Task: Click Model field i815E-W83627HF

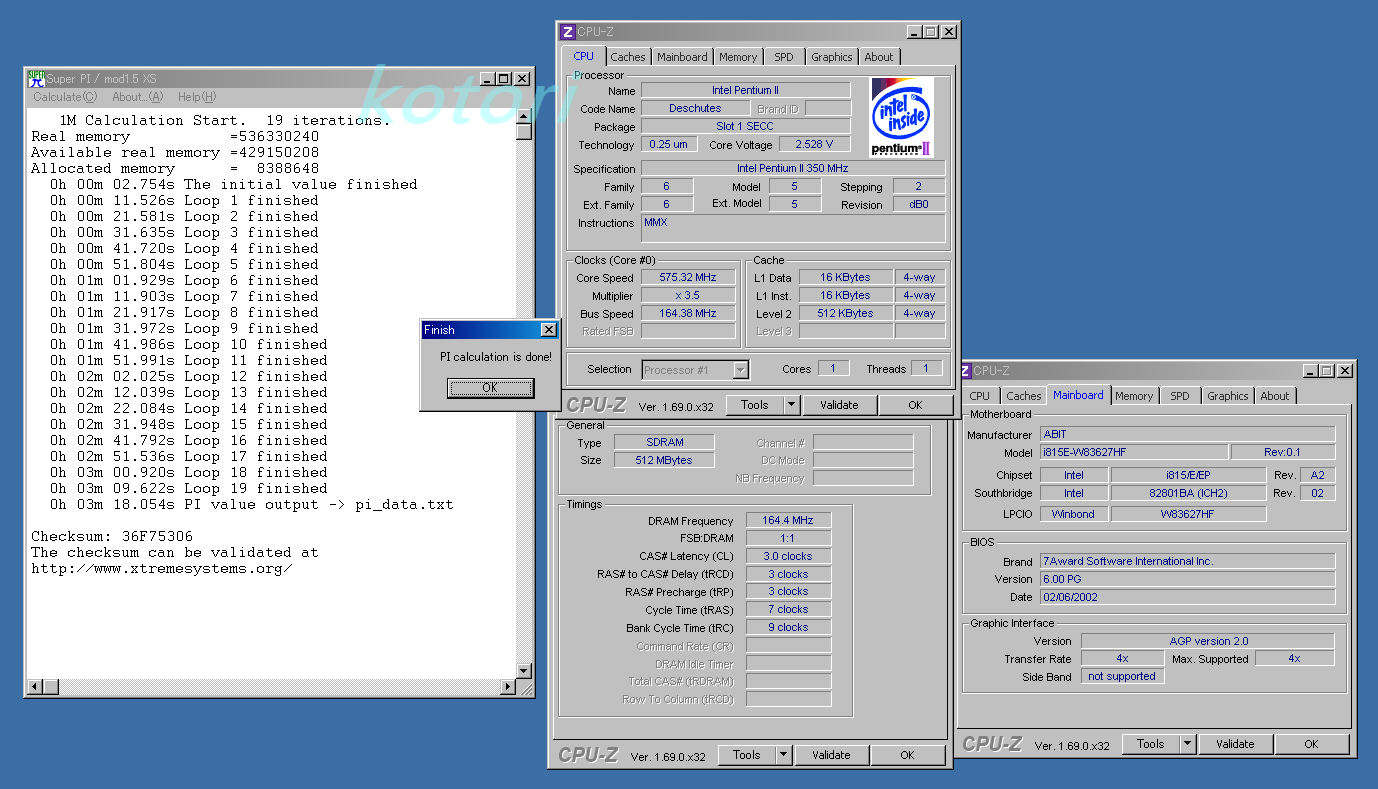Action: click(x=1134, y=453)
